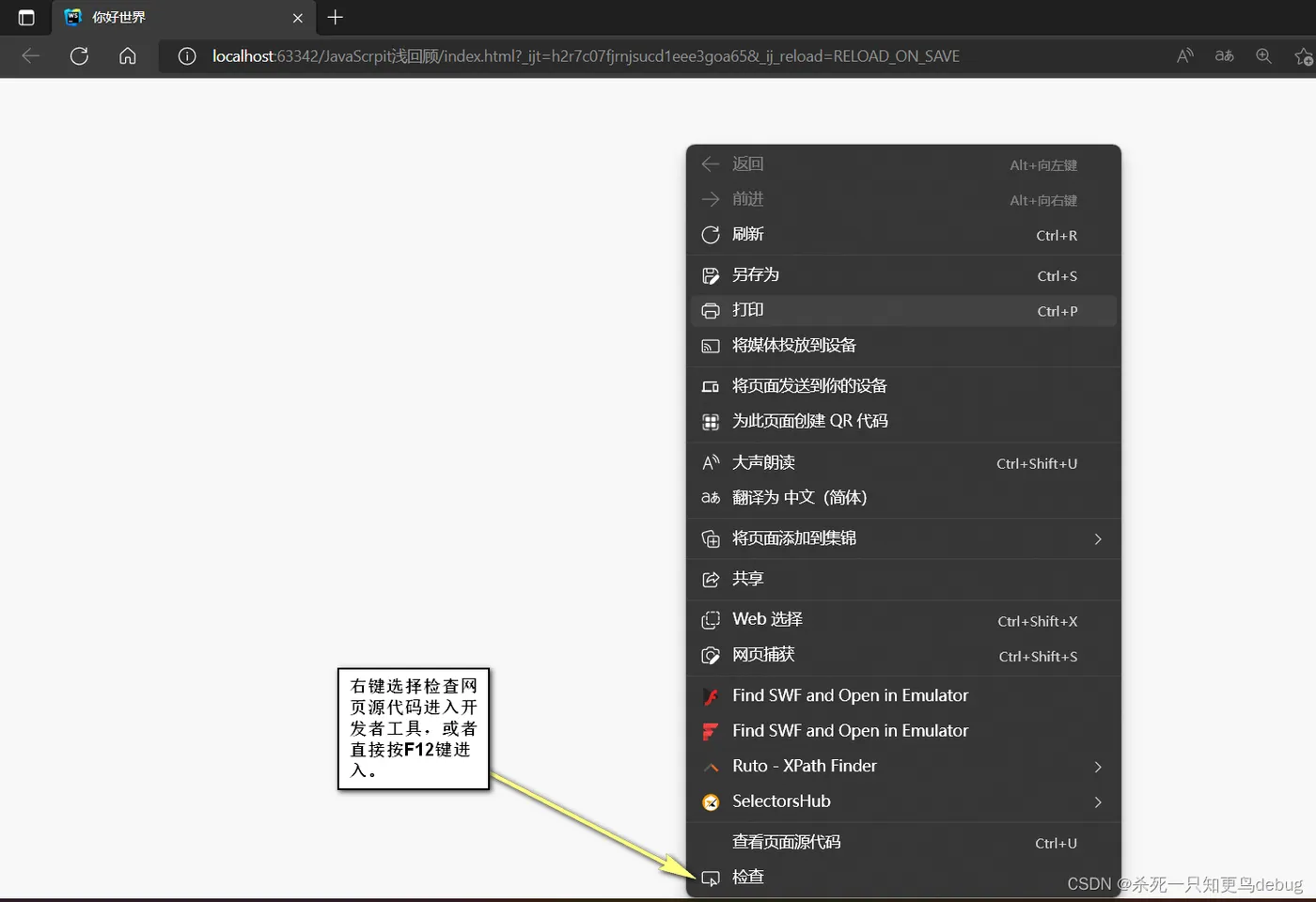Choose 查看页面源代码 from context menu

point(903,843)
